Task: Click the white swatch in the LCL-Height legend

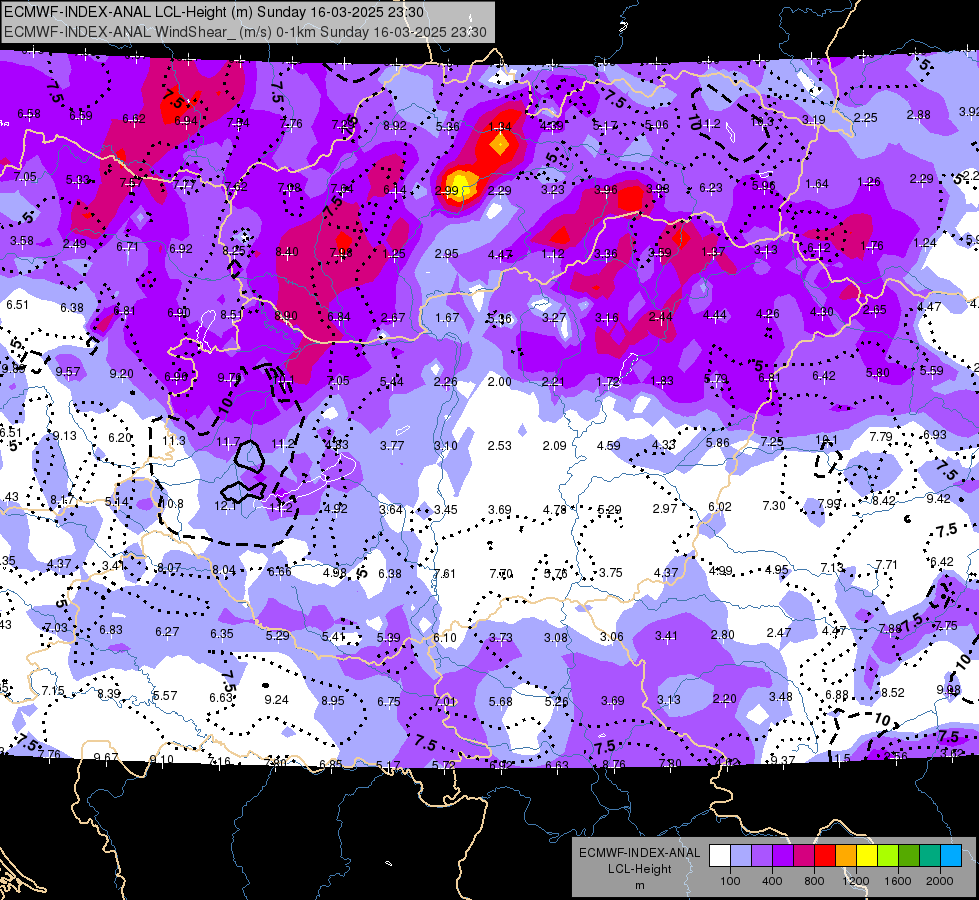Action: [x=720, y=856]
